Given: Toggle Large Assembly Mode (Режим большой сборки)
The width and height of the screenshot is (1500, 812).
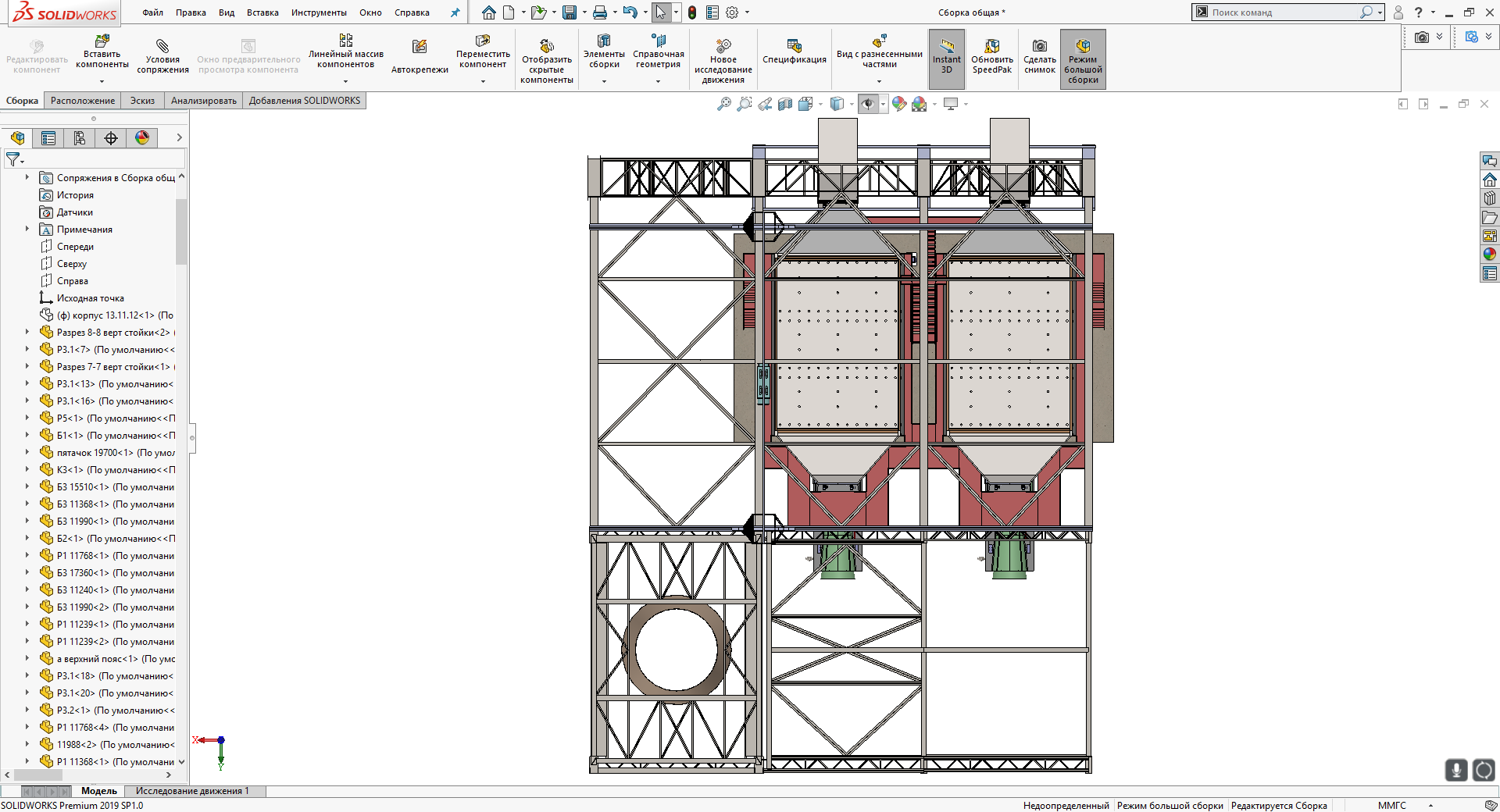Looking at the screenshot, I should (x=1083, y=47).
